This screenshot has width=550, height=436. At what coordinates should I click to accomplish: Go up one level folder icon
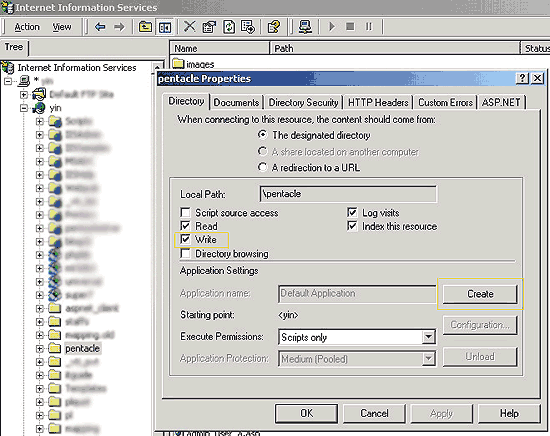(145, 27)
